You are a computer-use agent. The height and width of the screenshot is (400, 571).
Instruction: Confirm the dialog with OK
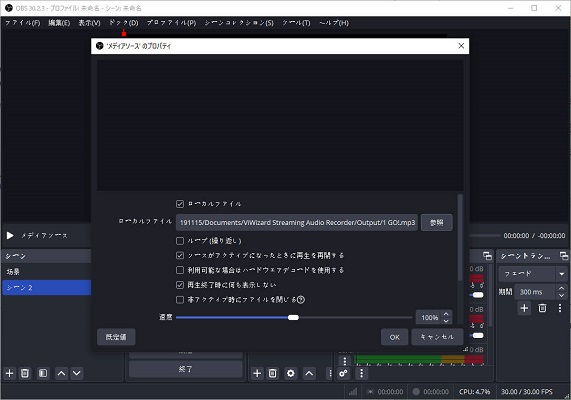(394, 337)
